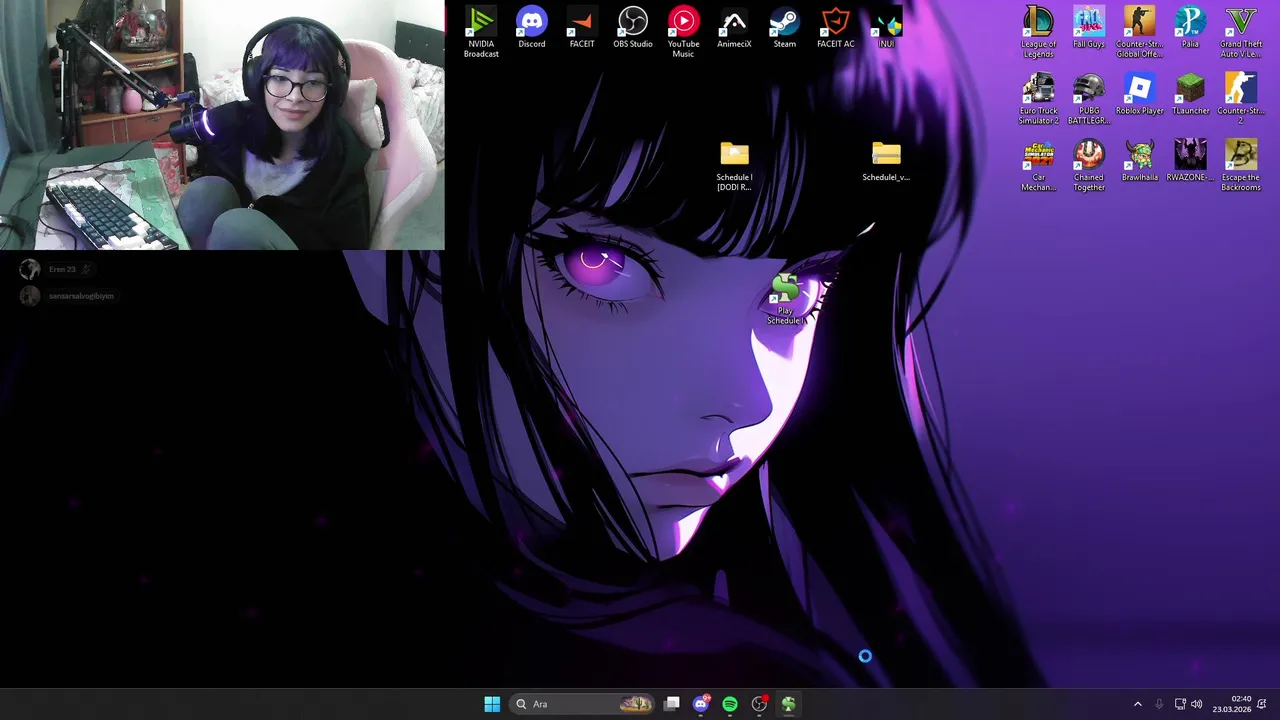The height and width of the screenshot is (720, 1280).
Task: Select the Fall Guys desktop icon
Action: click(1089, 28)
